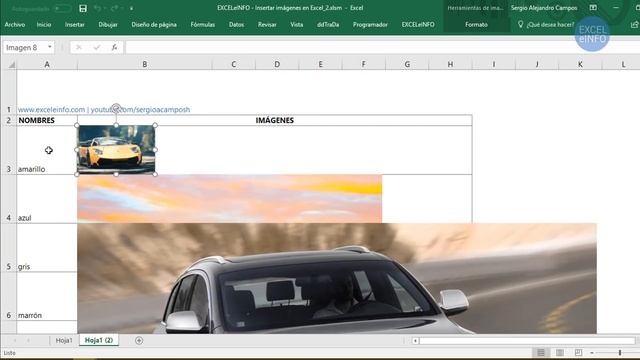Open the Formato picture tools tab
This screenshot has height=360, width=640.
[476, 24]
